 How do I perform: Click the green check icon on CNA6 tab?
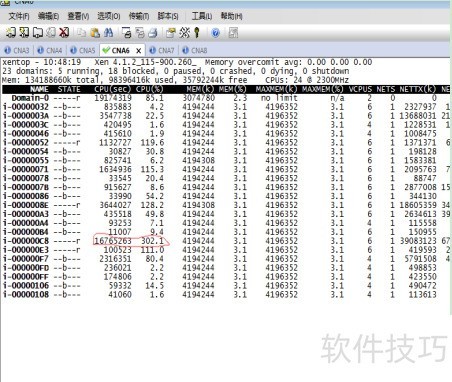coord(106,50)
